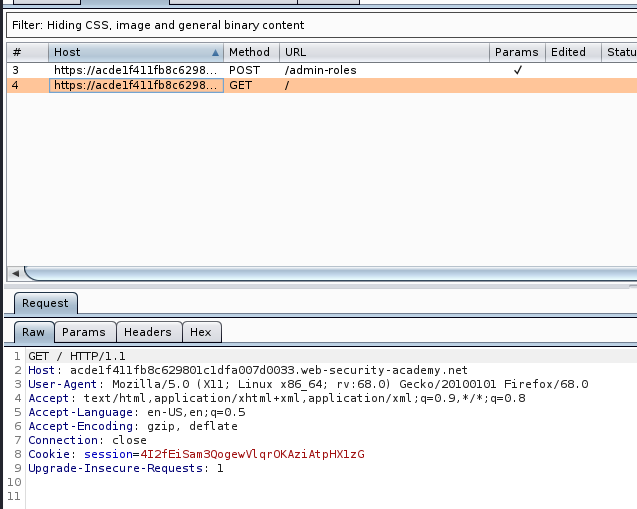Click the GET method cell in row 4
The image size is (637, 509).
[240, 85]
